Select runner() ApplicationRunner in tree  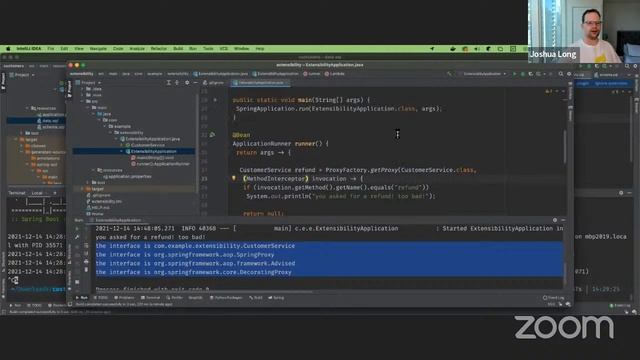[160, 164]
